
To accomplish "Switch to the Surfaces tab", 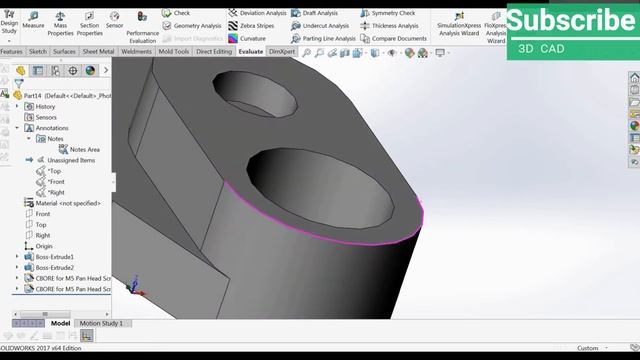I will pyautogui.click(x=64, y=51).
